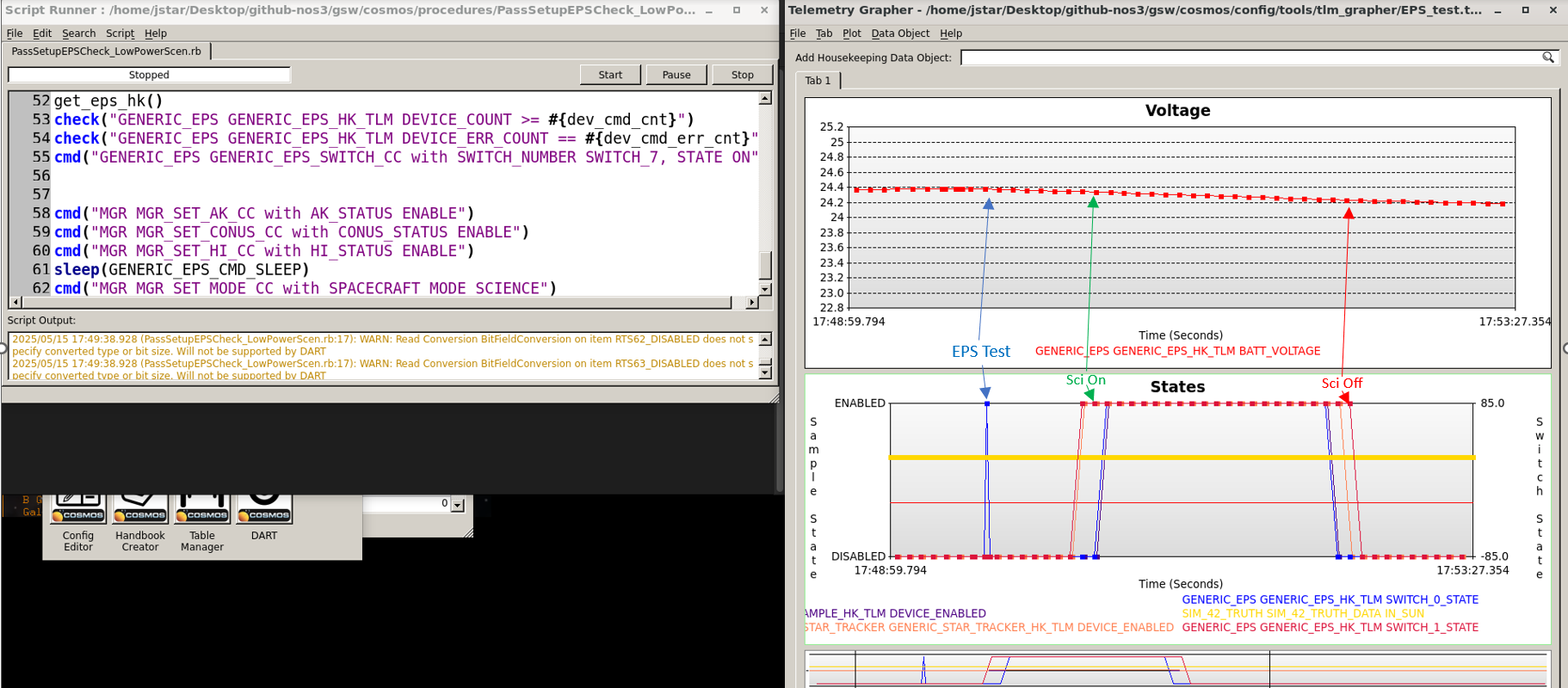1568x688 pixels.
Task: Click the Script Output scrollbar up arrow
Action: [765, 340]
